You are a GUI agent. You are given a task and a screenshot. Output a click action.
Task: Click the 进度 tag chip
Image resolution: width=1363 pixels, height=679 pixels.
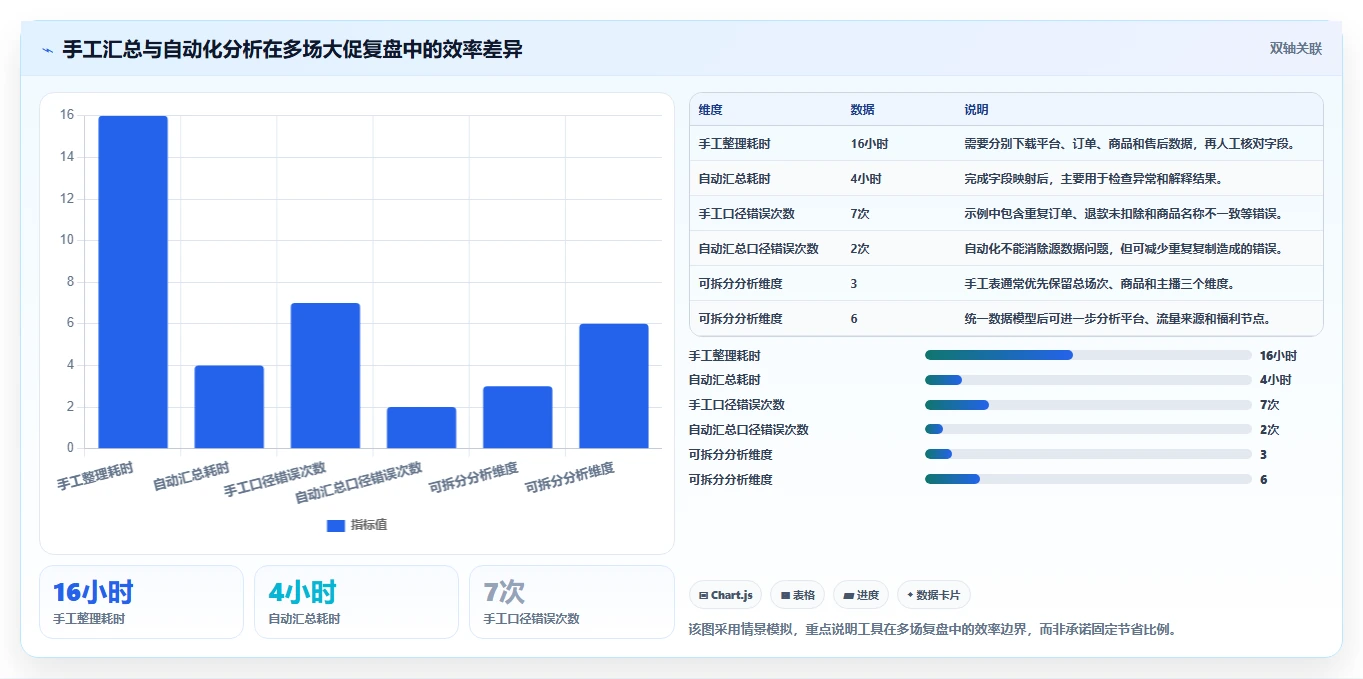pos(861,595)
